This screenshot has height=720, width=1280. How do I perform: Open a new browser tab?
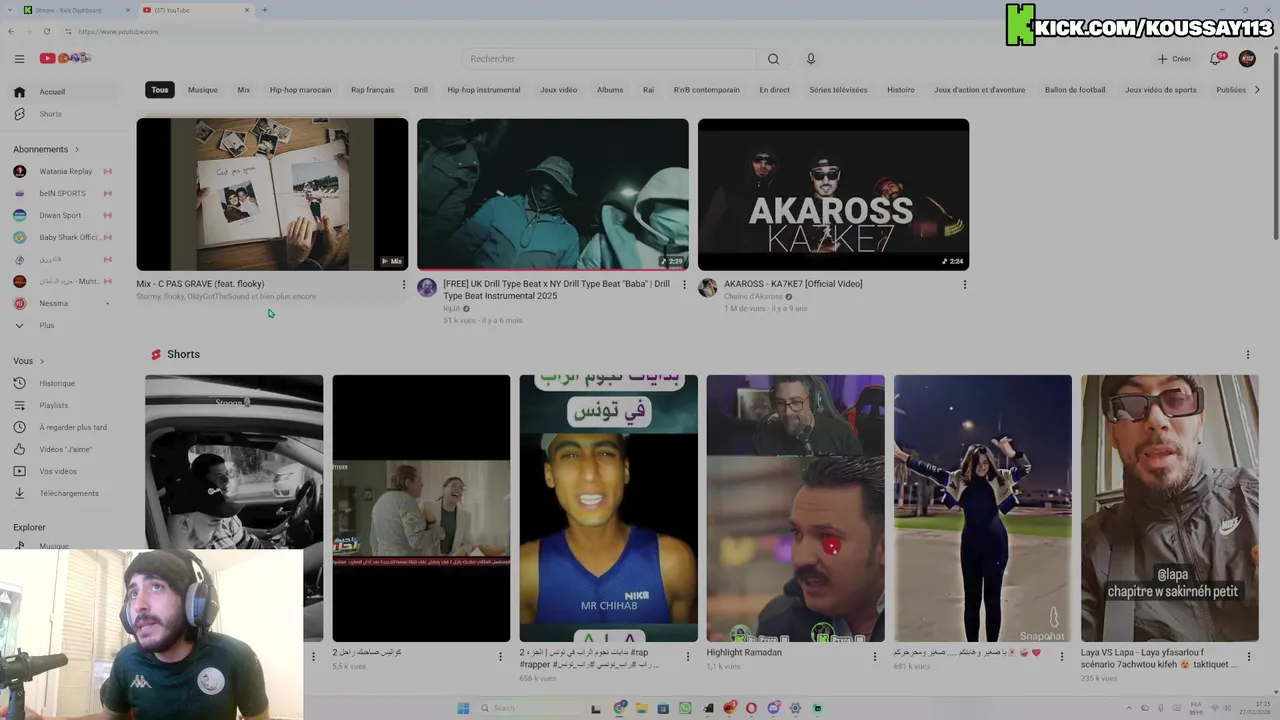pyautogui.click(x=265, y=10)
